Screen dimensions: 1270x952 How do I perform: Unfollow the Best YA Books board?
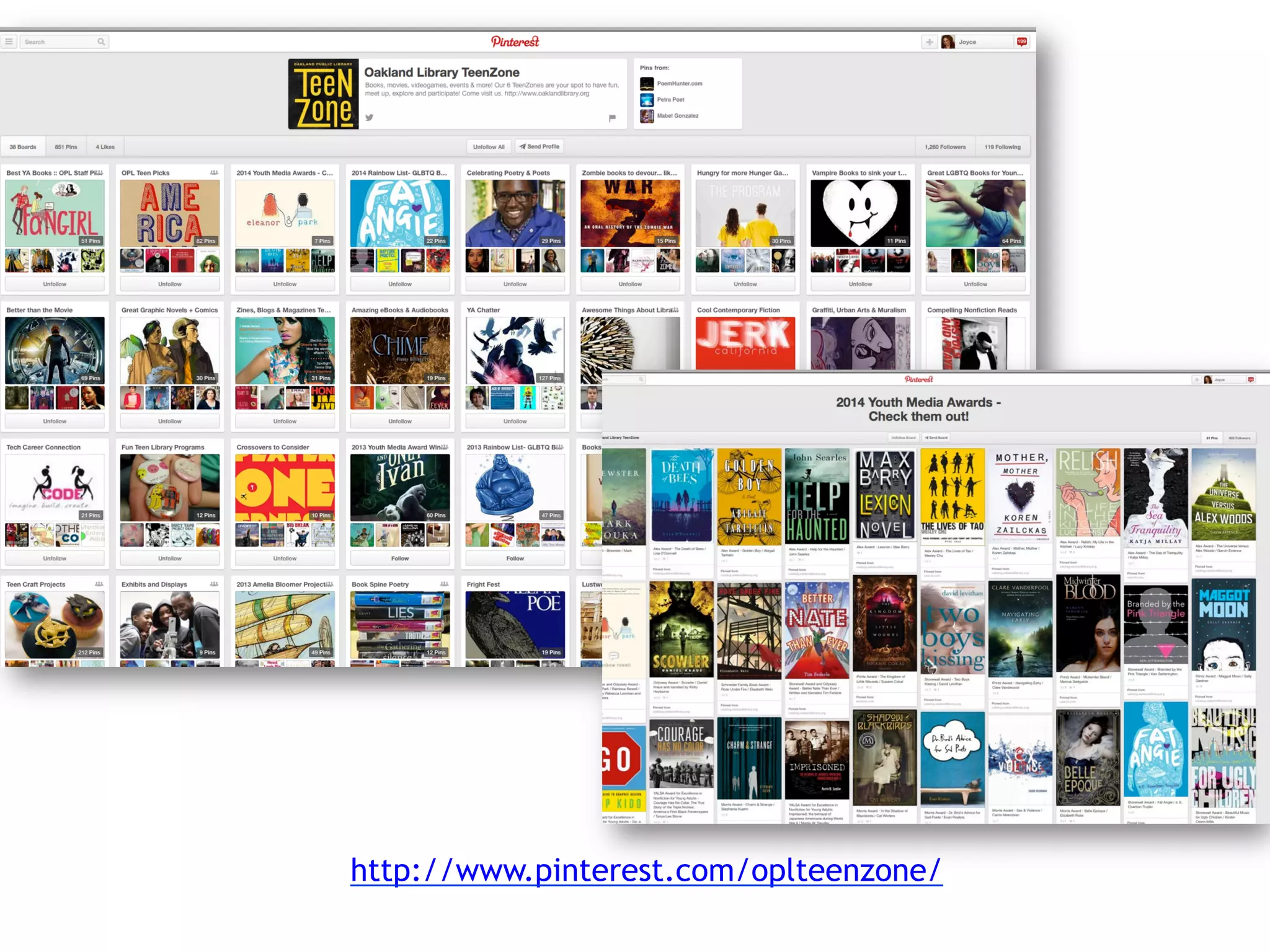click(55, 284)
